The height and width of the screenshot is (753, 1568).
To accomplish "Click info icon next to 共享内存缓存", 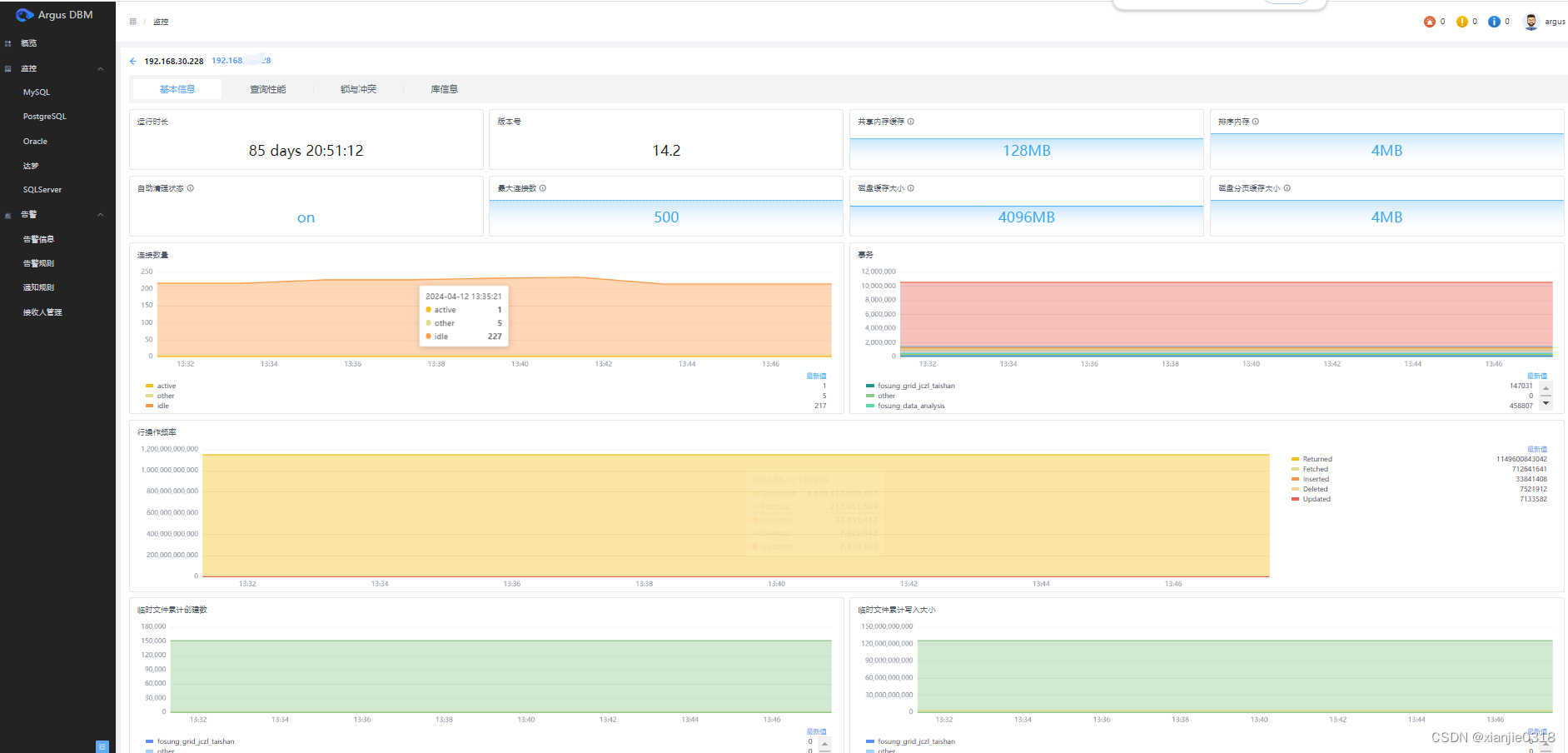I will [911, 122].
